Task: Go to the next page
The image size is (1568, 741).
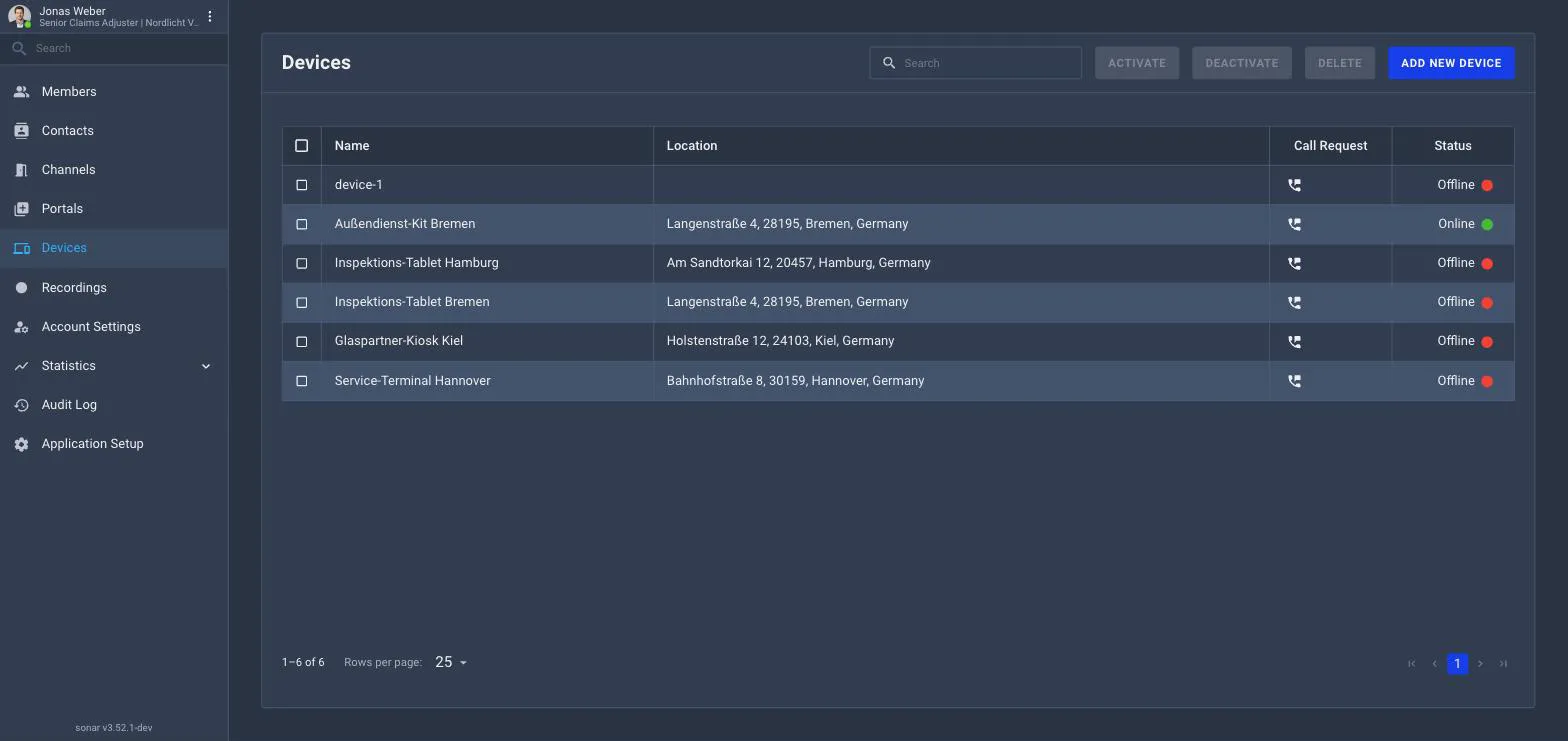Action: pos(1481,664)
